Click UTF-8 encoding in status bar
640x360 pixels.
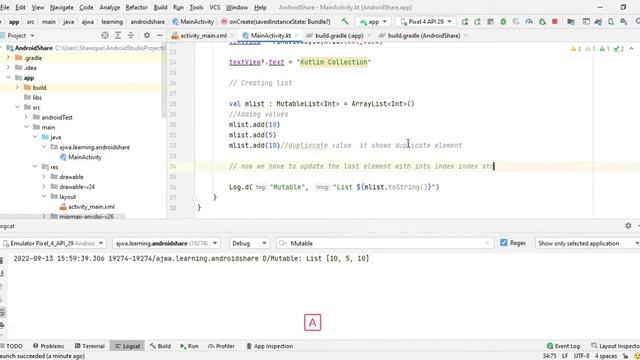(581, 356)
